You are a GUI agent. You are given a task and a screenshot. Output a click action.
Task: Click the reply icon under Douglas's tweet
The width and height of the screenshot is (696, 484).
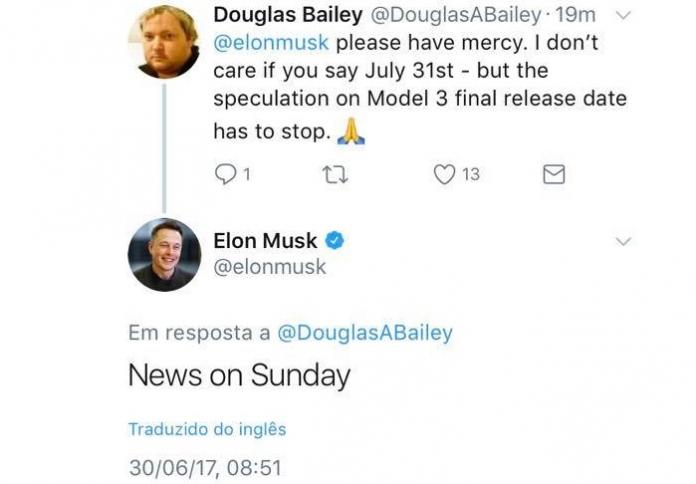(226, 175)
